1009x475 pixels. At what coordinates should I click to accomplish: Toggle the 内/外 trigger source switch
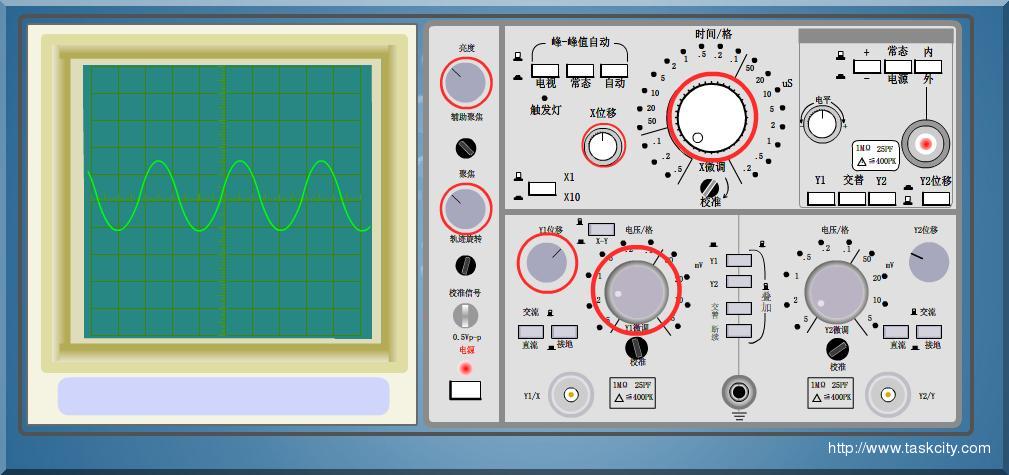pos(928,67)
